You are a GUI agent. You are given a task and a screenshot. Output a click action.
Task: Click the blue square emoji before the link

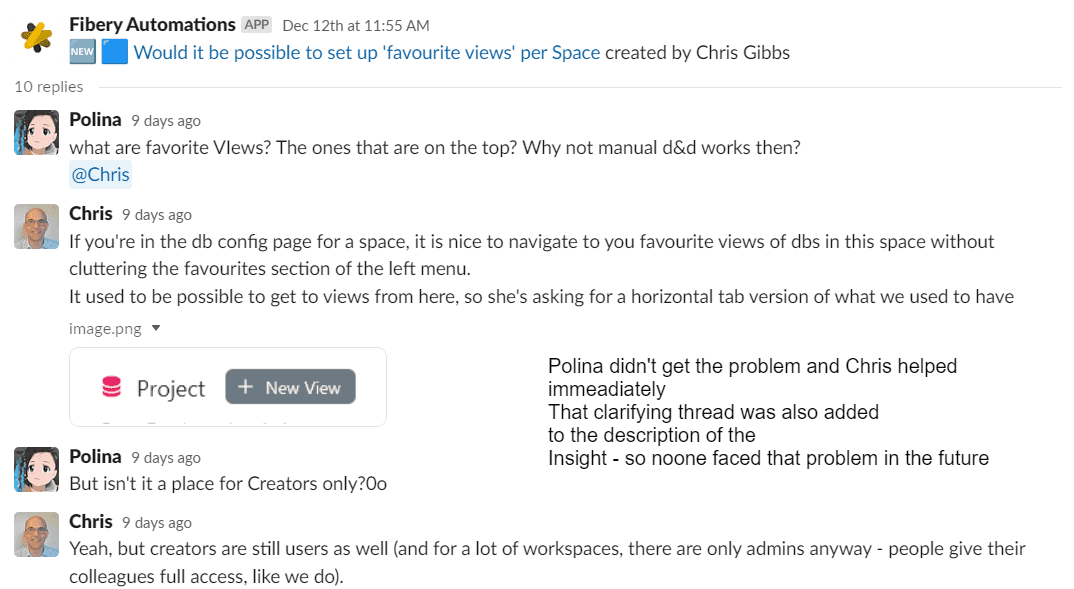(115, 53)
